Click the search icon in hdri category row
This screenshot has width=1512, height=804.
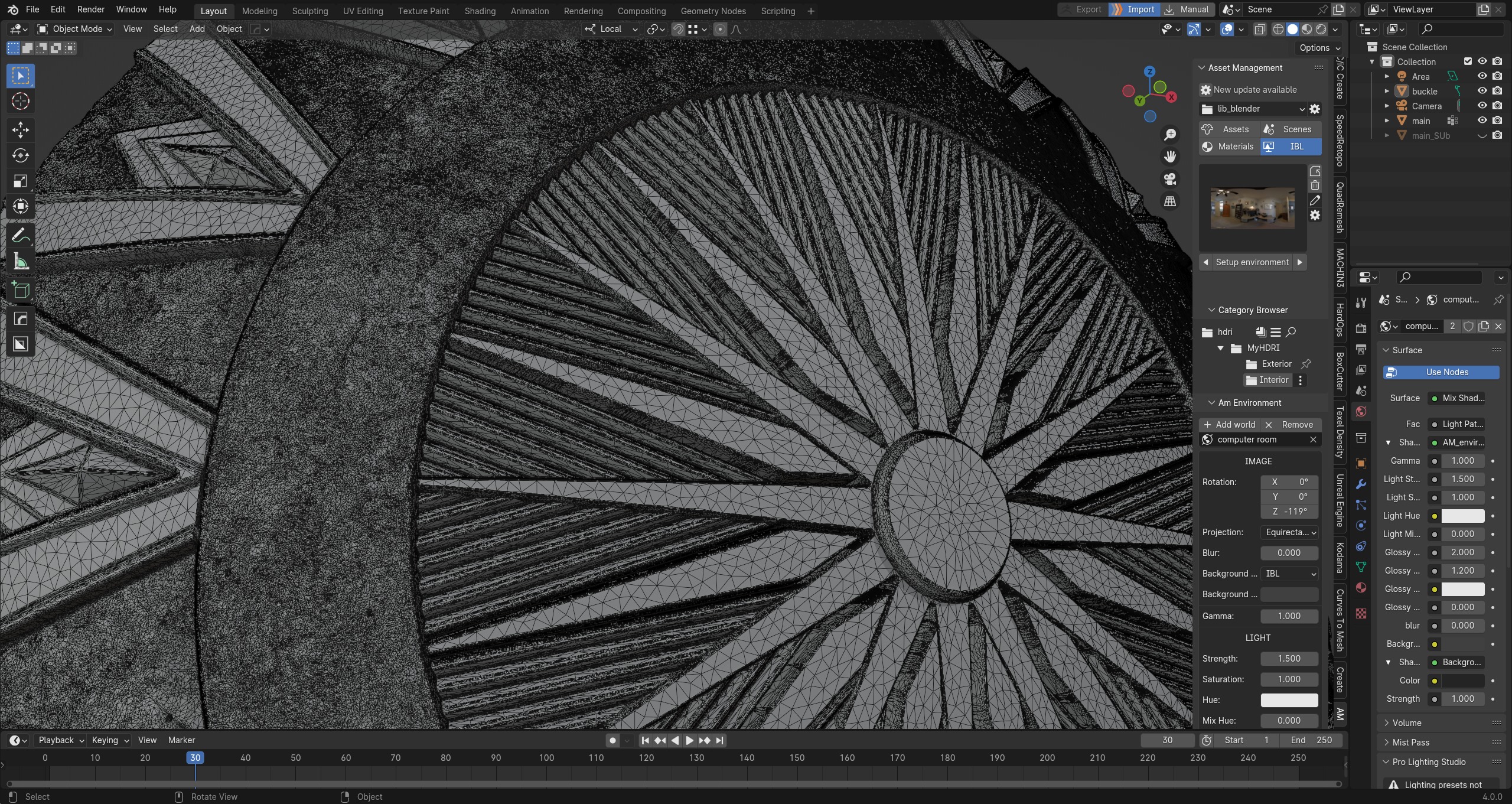[1291, 333]
